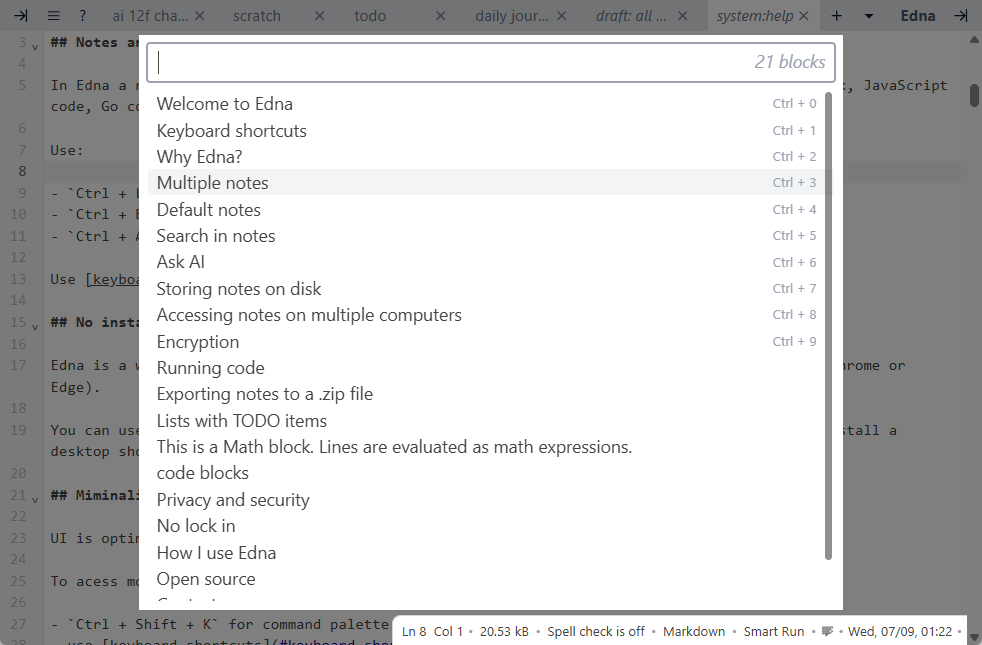Switch to the 'ai 12f cha...' tab
Screen dimensions: 982x645
click(150, 16)
